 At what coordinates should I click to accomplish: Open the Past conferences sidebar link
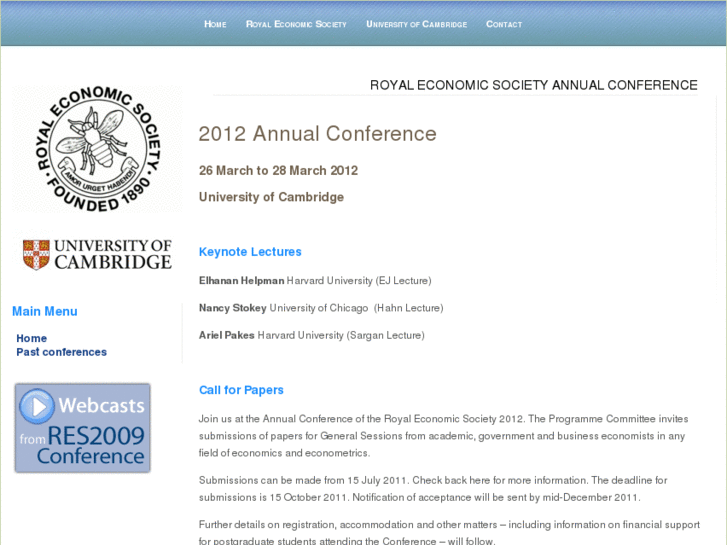pos(61,352)
